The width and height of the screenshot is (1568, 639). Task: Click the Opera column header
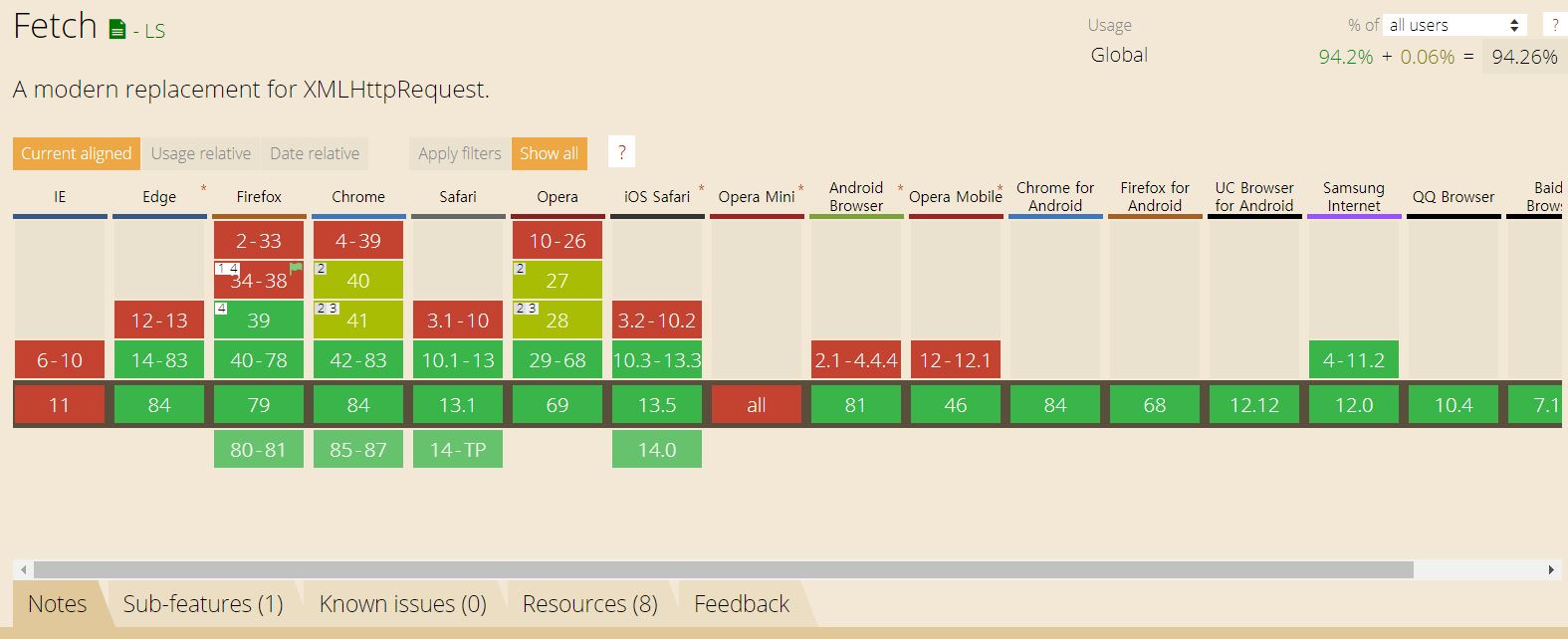click(558, 197)
